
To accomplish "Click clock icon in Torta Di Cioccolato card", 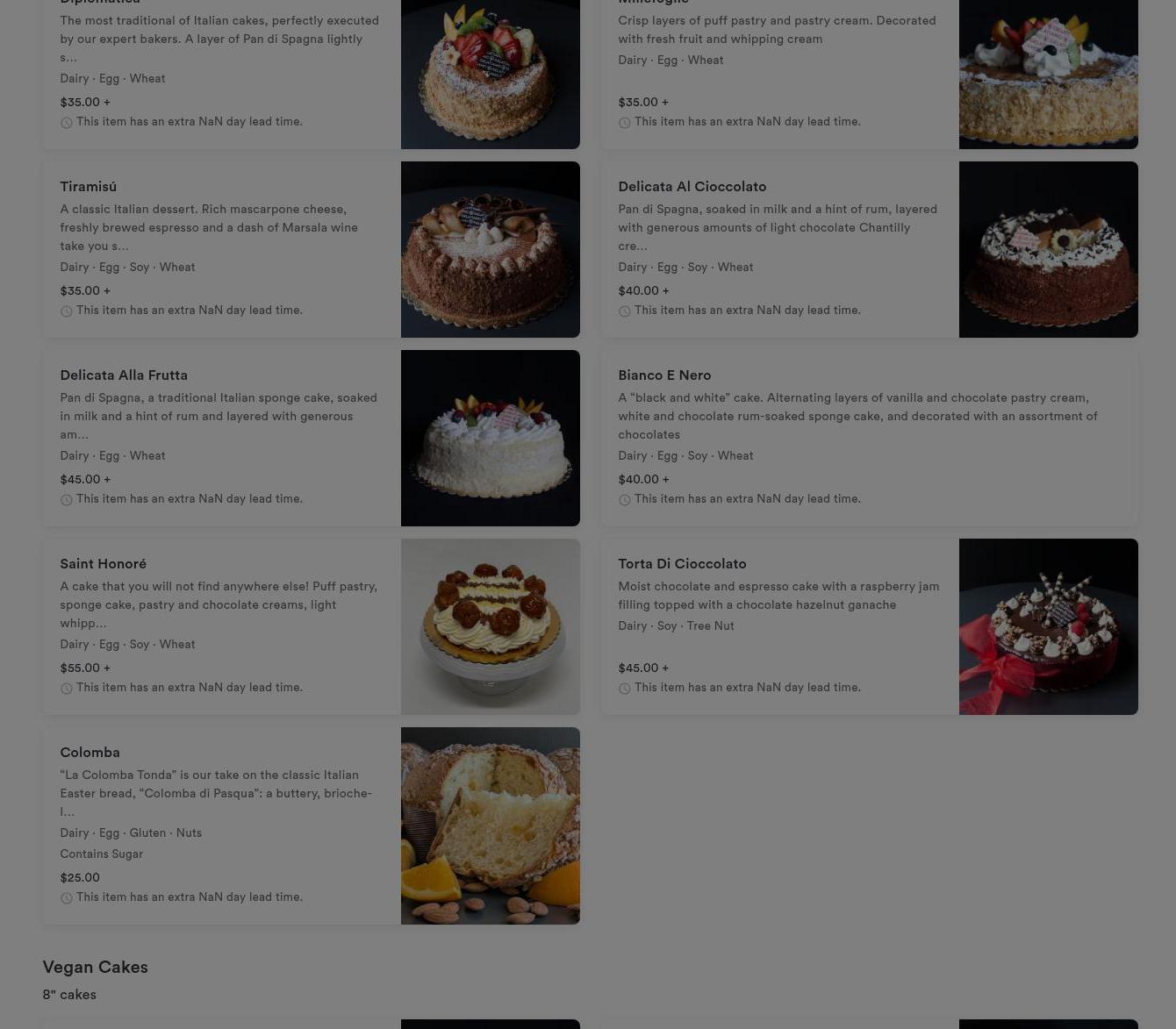I will pos(624,689).
